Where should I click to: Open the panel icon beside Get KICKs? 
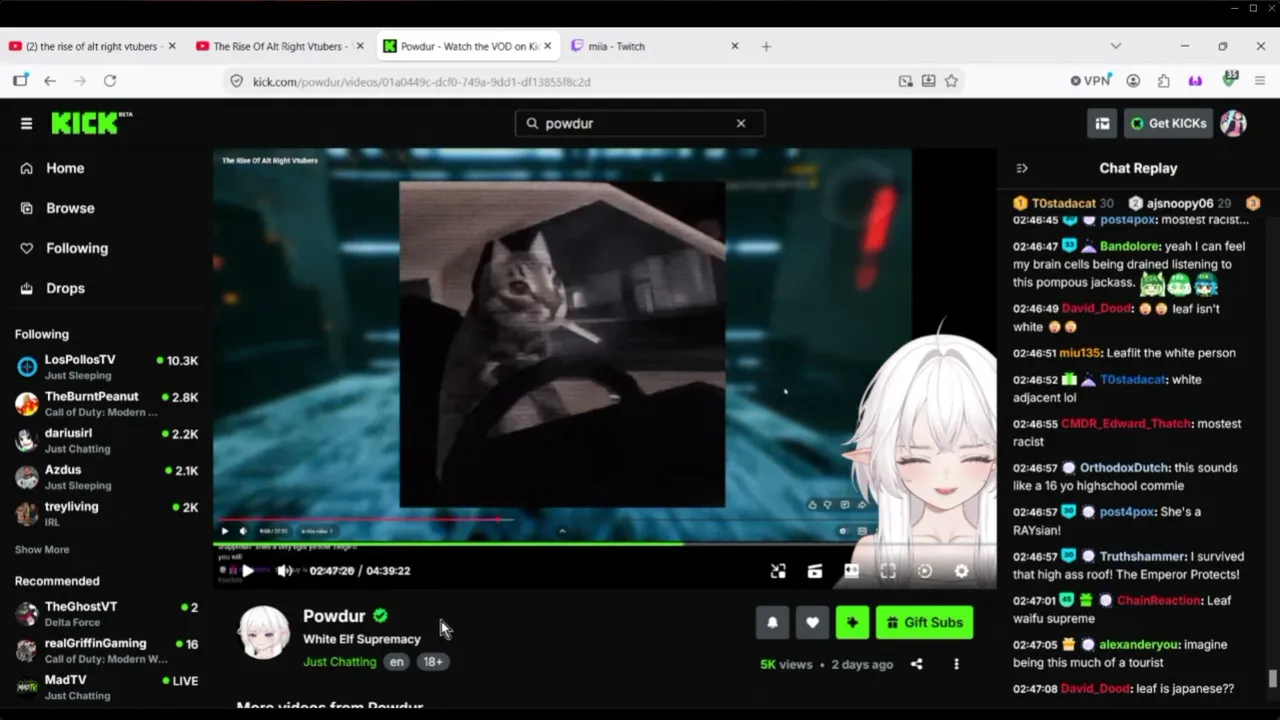[1102, 123]
